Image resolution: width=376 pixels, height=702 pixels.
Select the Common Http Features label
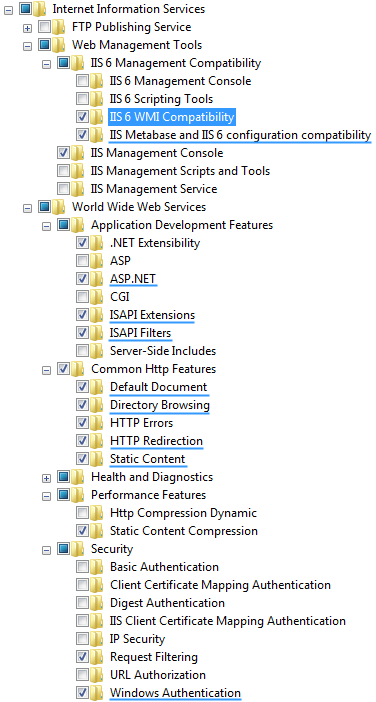coord(154,369)
